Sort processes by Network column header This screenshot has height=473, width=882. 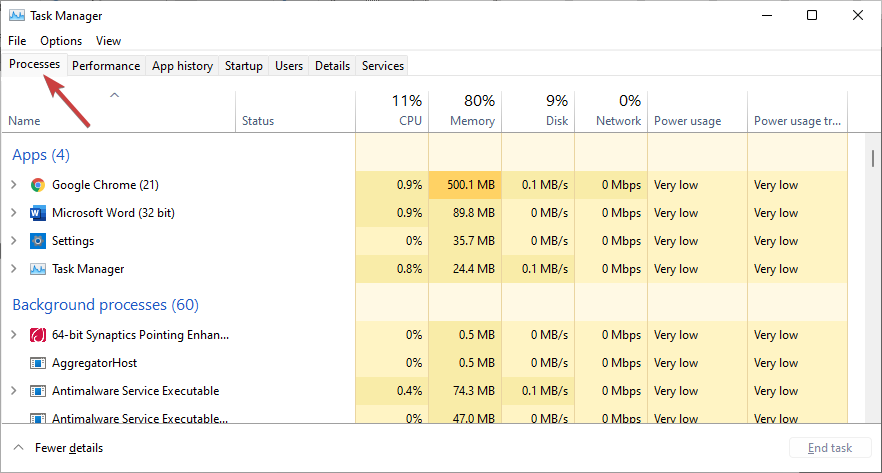tap(611, 111)
